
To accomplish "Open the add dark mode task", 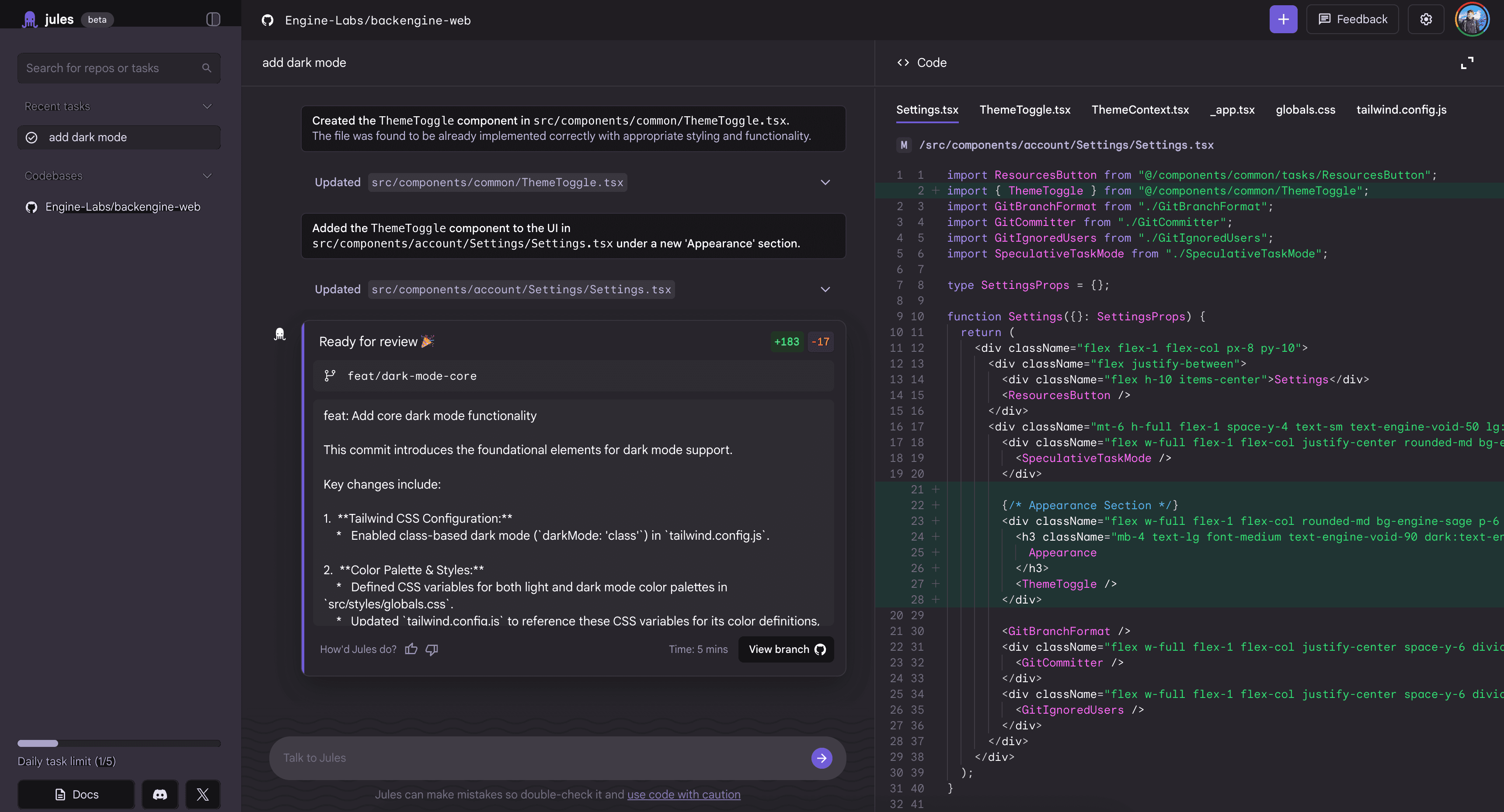I will tap(119, 137).
